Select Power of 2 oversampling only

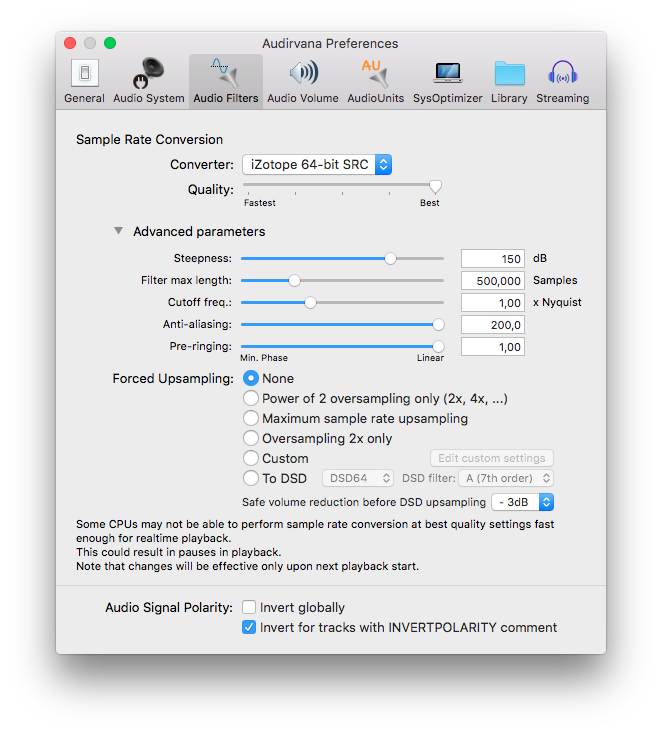(251, 398)
